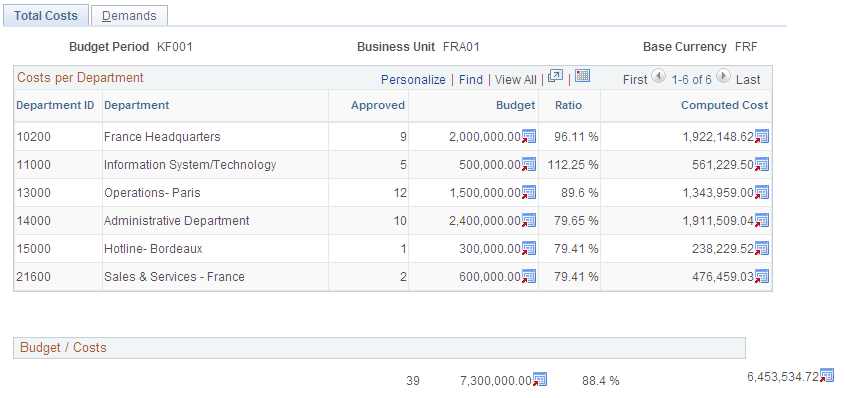Sort by Computed Cost column header

(725, 106)
